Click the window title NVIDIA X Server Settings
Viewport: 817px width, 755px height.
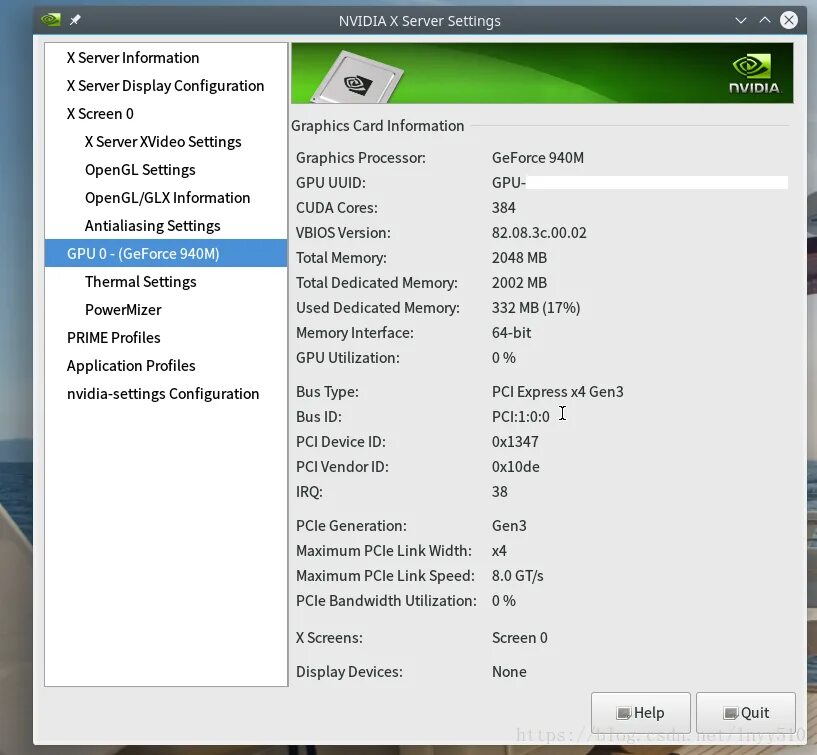click(419, 21)
